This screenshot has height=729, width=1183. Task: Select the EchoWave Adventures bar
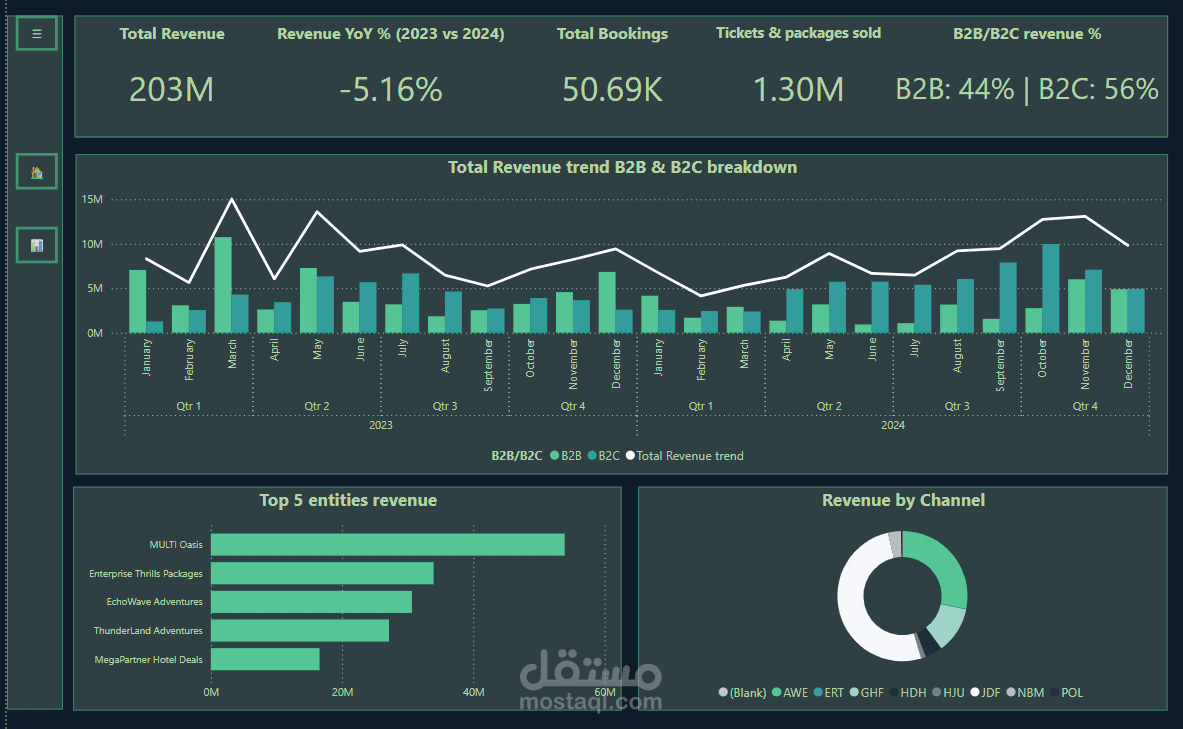click(312, 602)
